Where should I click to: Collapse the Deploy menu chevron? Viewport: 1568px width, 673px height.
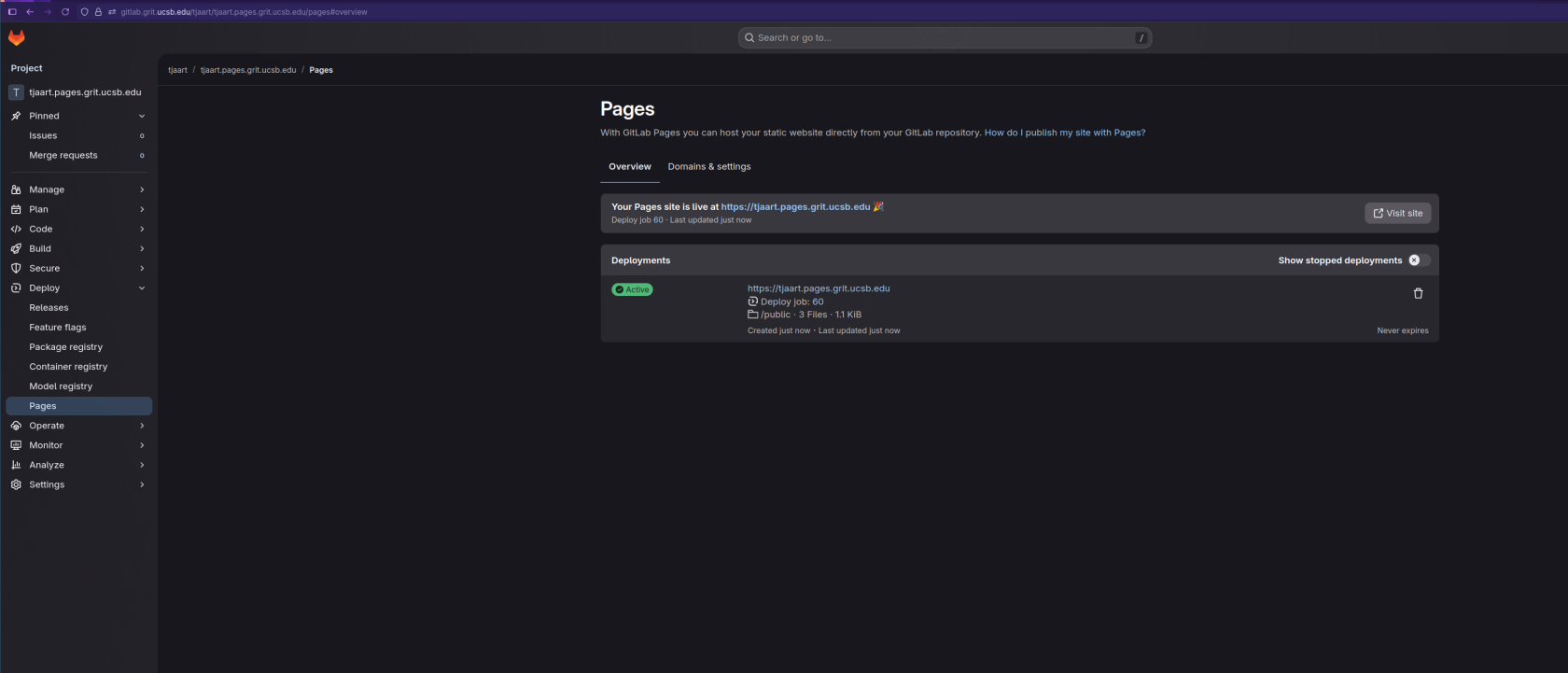(142, 287)
